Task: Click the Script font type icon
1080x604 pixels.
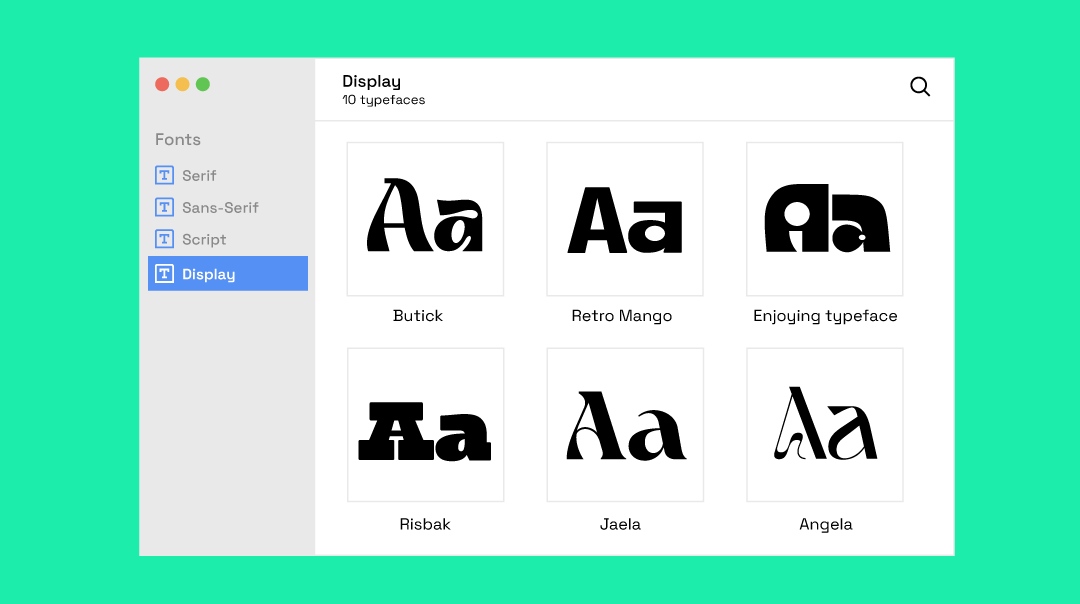Action: 165,239
